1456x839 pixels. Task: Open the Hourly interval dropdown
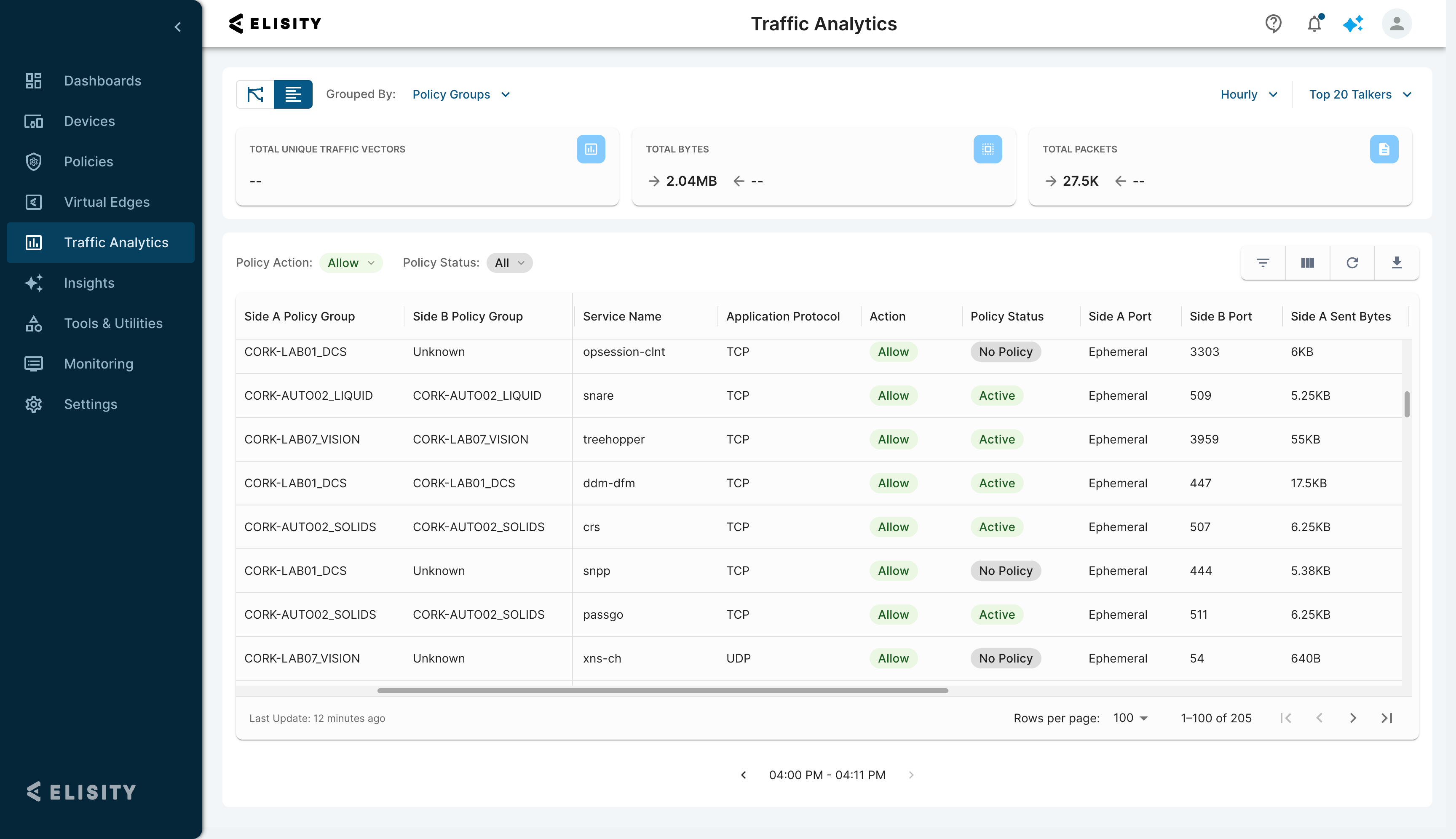coord(1248,94)
